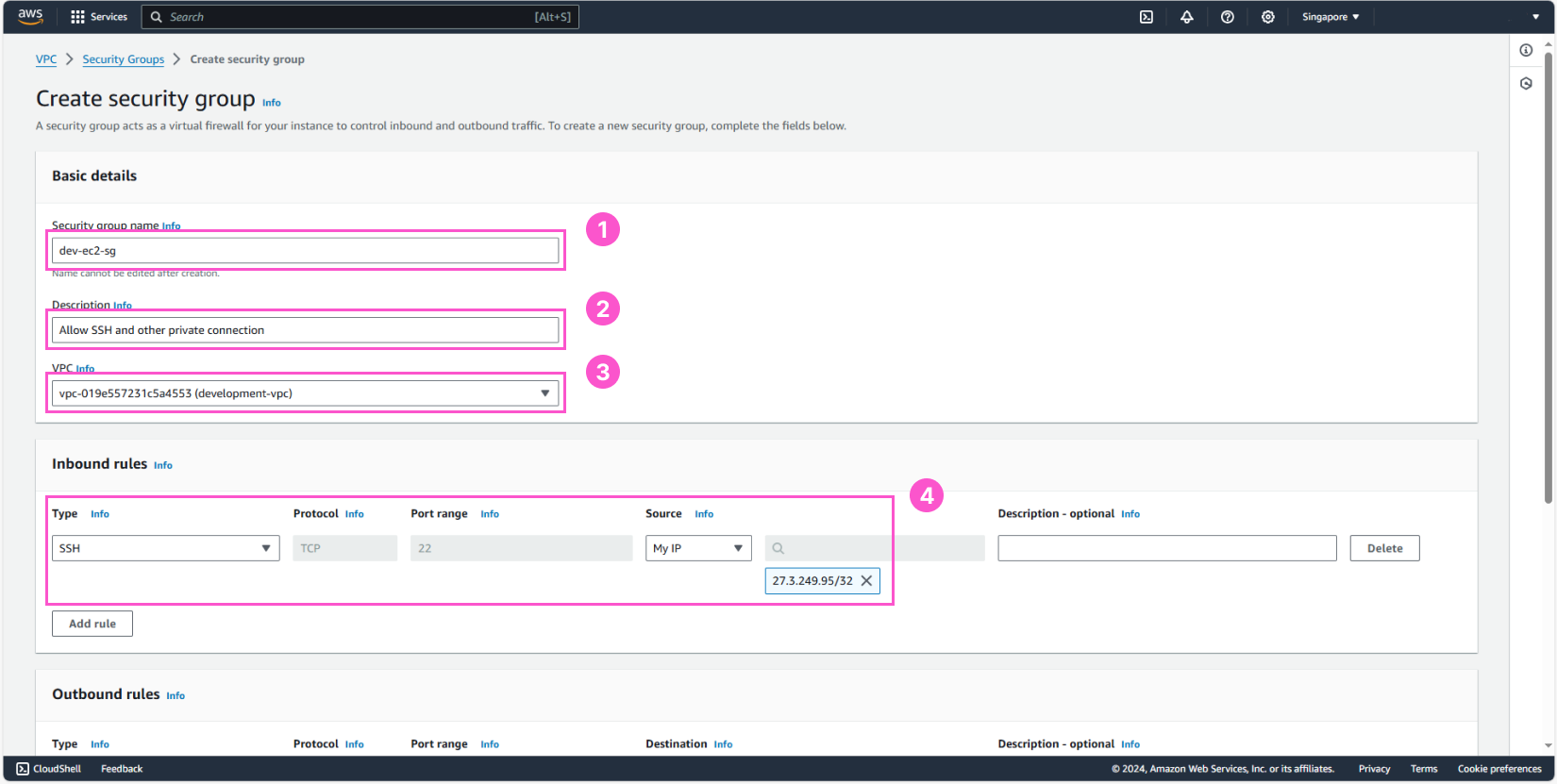
Task: Click the CloudShell icon in the footer
Action: [23, 769]
